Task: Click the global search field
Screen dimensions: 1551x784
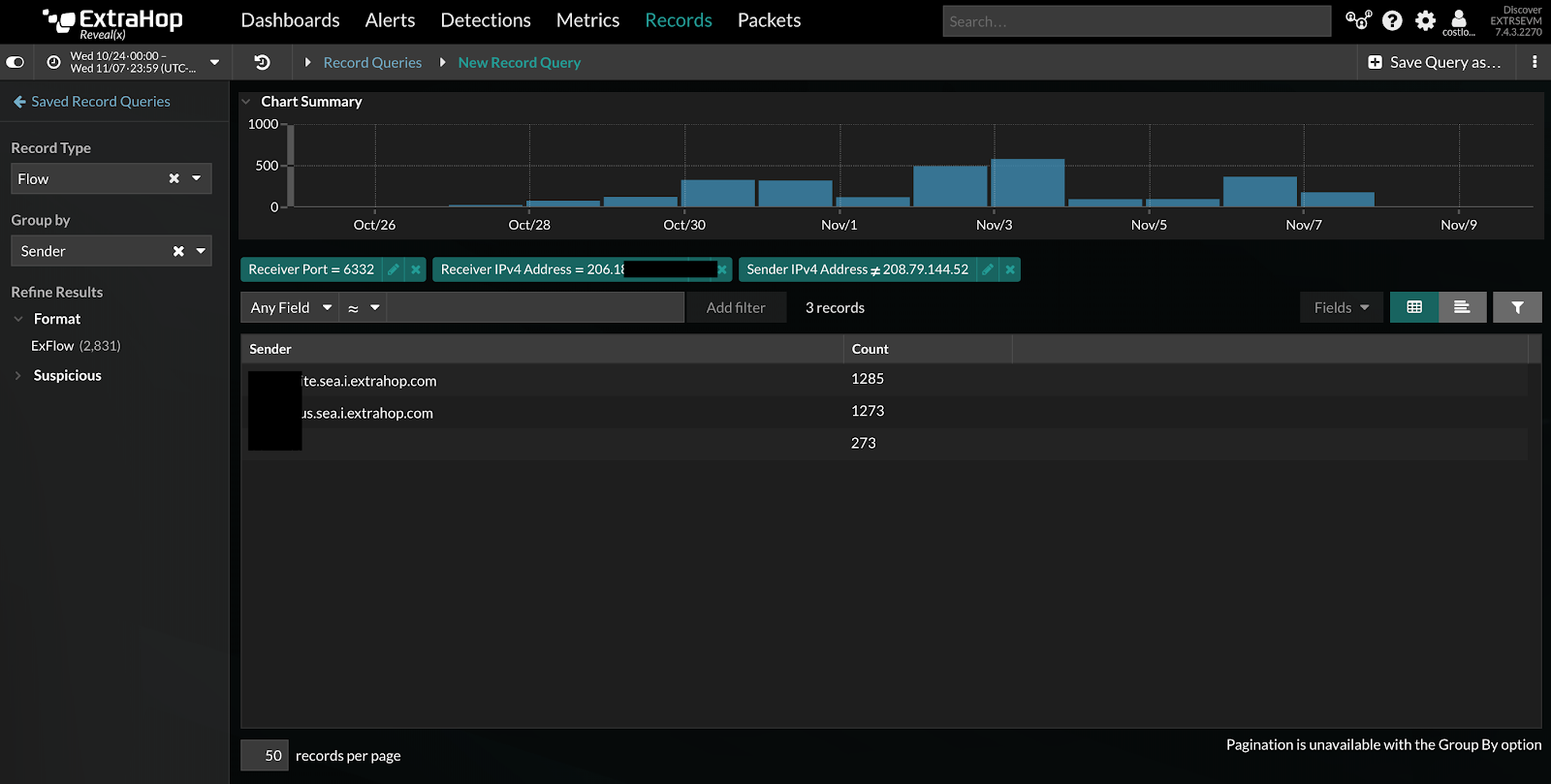Action: pos(1136,21)
